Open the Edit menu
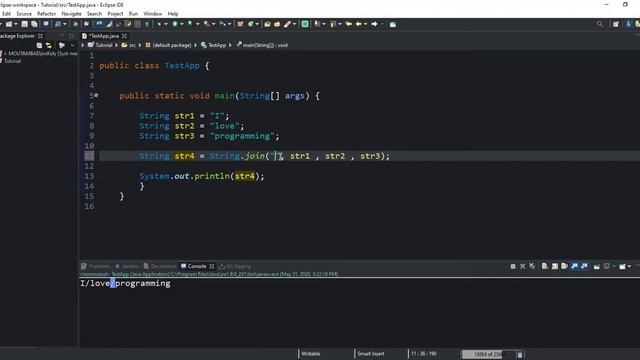The width and height of the screenshot is (640, 360). pos(6,13)
